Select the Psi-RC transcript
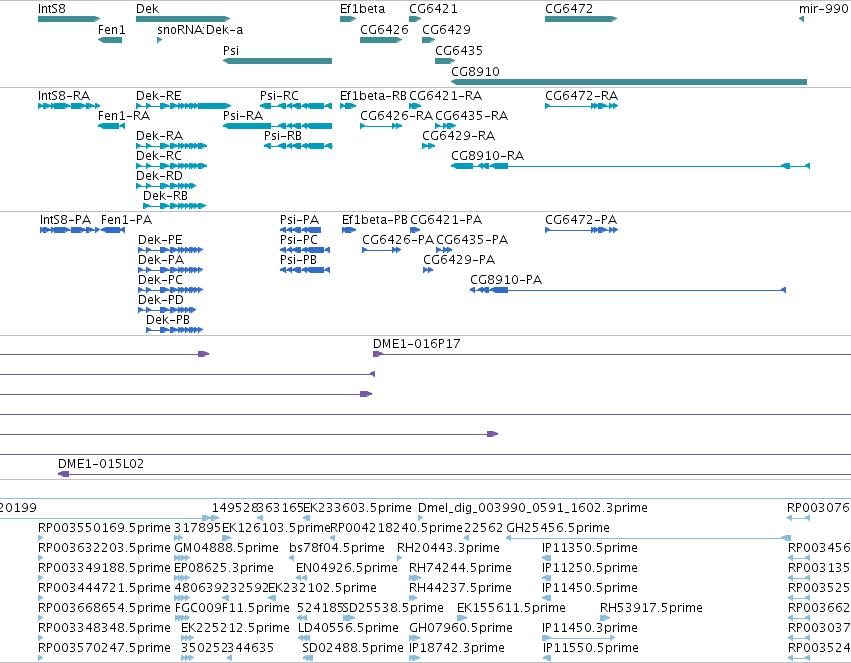The height and width of the screenshot is (663, 851). [296, 106]
